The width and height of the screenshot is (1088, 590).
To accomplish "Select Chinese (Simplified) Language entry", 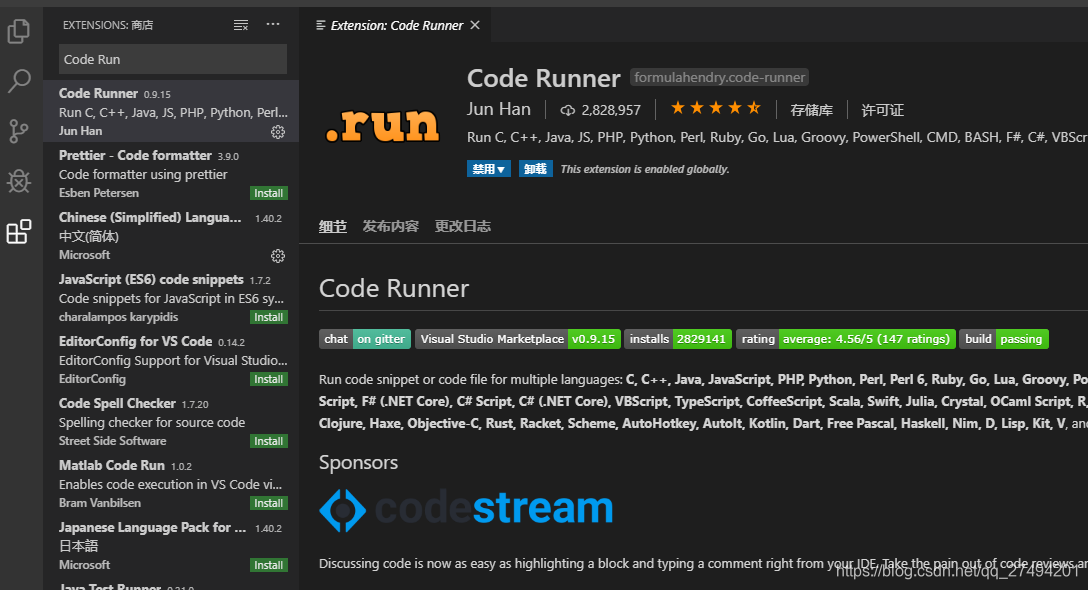I will coord(171,235).
